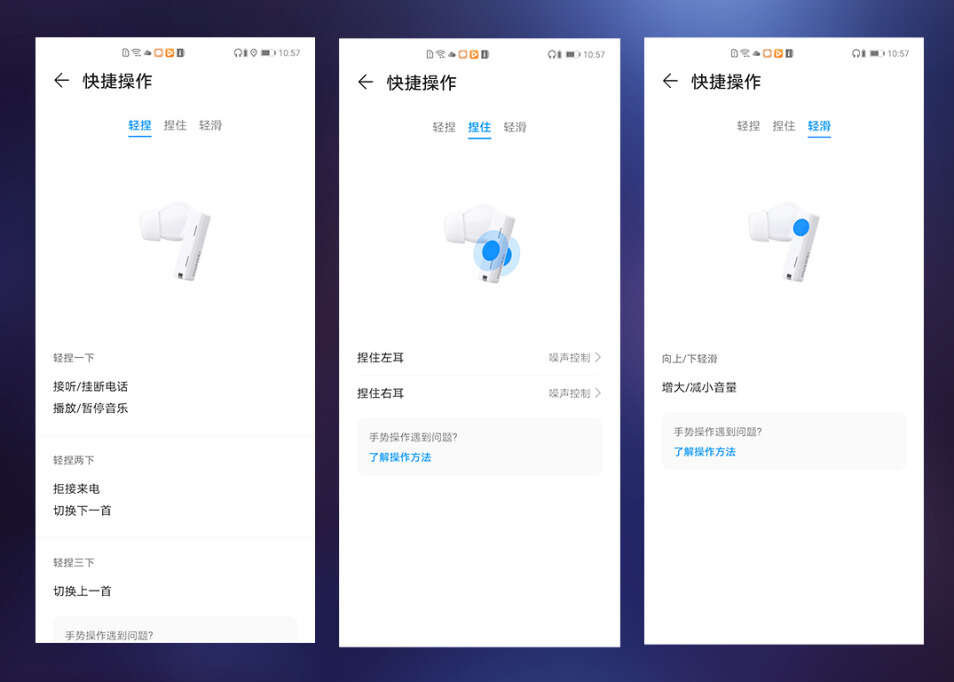Select the 轻捏 tab in left screen
This screenshot has height=682, width=954.
pos(139,125)
